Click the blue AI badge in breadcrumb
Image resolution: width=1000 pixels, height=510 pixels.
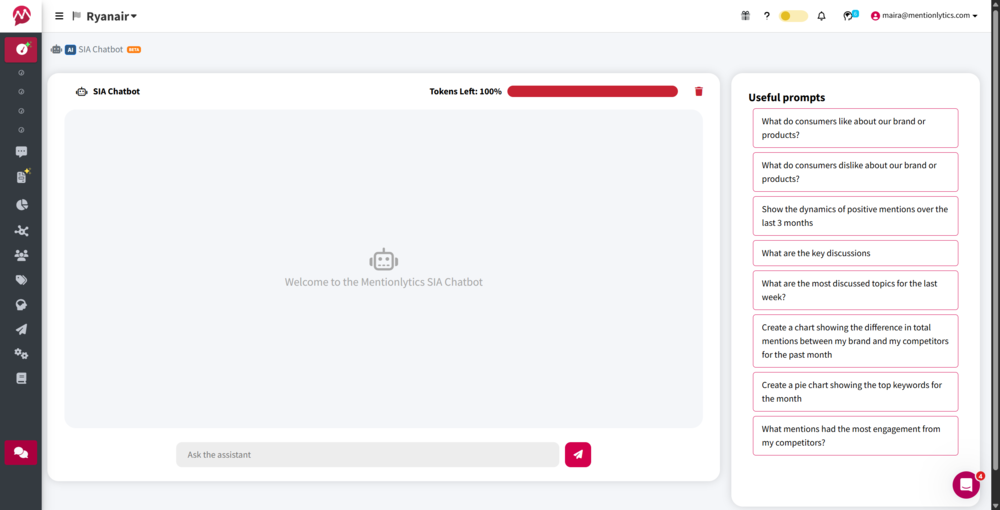(70, 49)
